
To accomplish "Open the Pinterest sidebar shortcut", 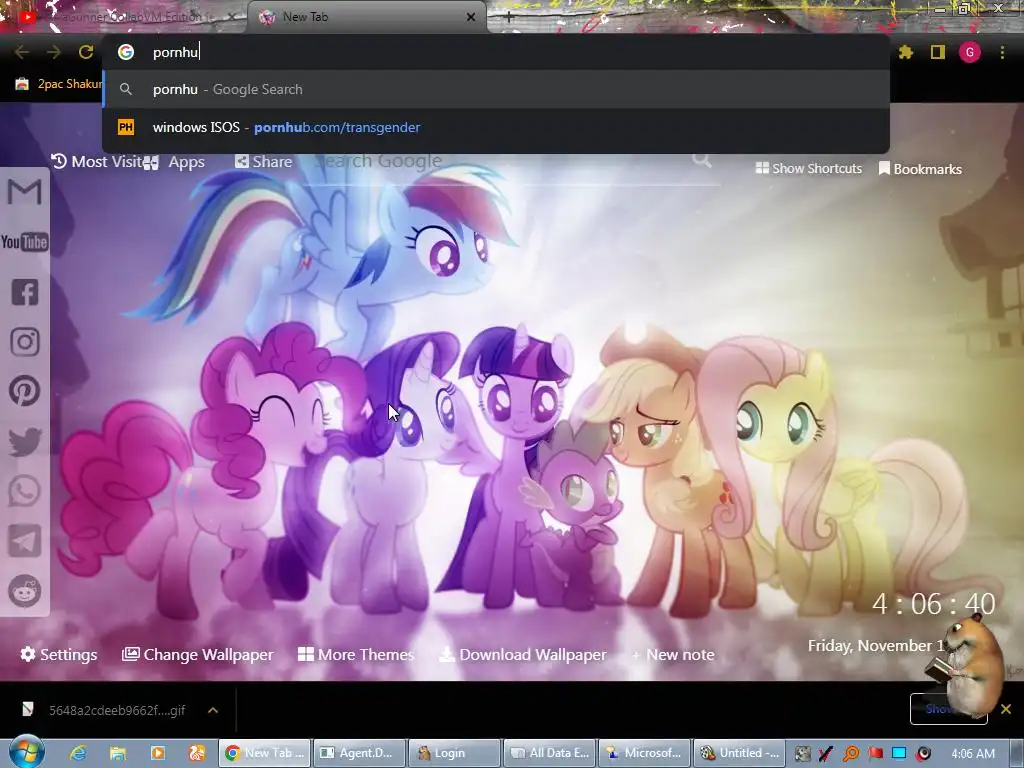I will click(25, 391).
